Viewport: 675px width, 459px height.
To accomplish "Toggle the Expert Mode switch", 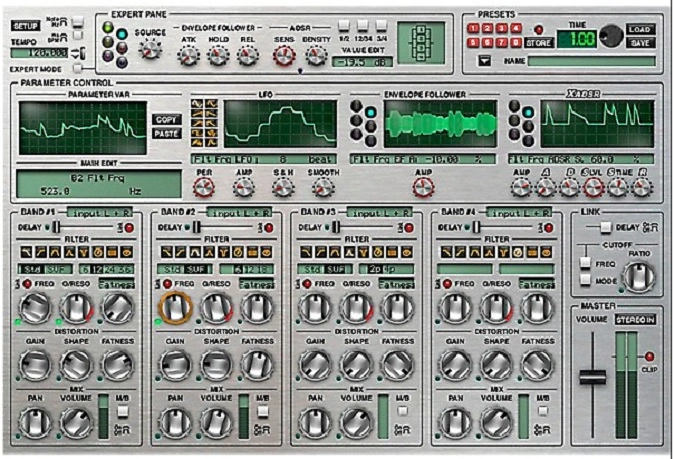I will 77,68.
